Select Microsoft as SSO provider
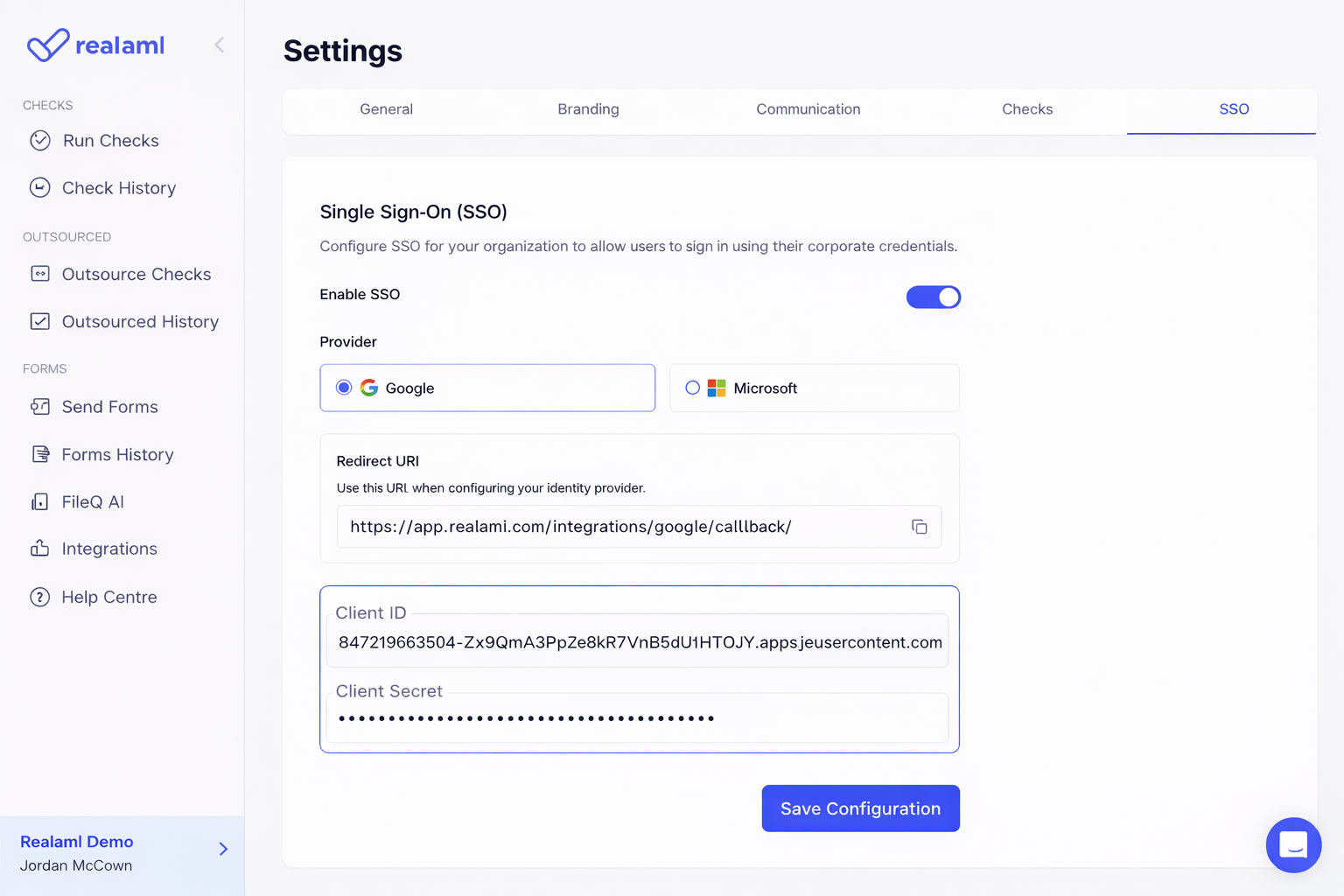The image size is (1344, 896). pyautogui.click(x=692, y=388)
